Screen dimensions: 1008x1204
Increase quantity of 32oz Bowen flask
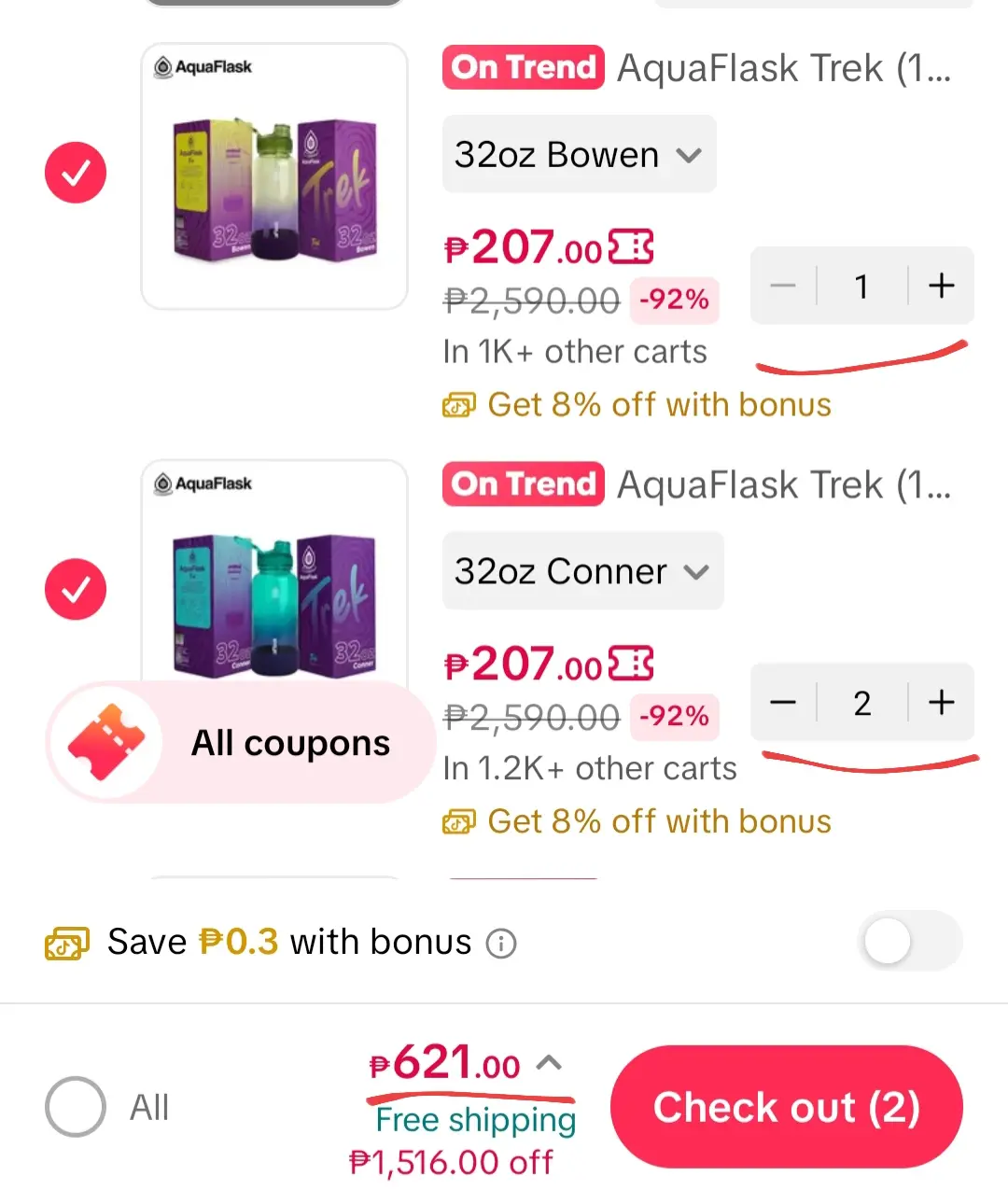pyautogui.click(x=941, y=286)
